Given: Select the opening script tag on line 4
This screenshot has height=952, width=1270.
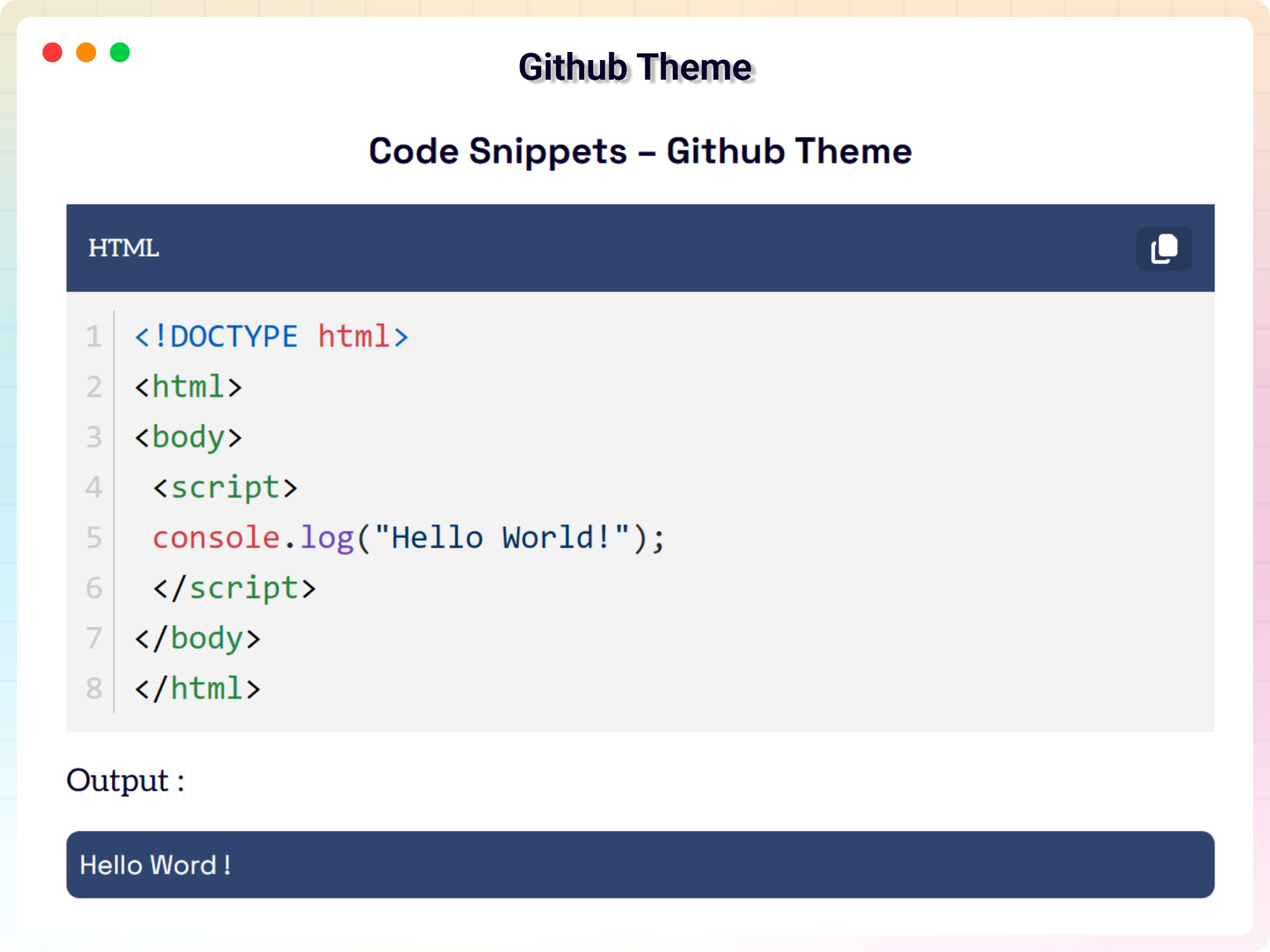Looking at the screenshot, I should (x=225, y=487).
